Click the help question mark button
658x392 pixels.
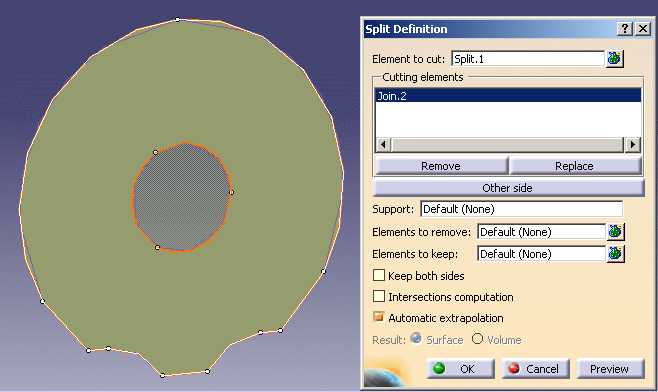(x=625, y=29)
